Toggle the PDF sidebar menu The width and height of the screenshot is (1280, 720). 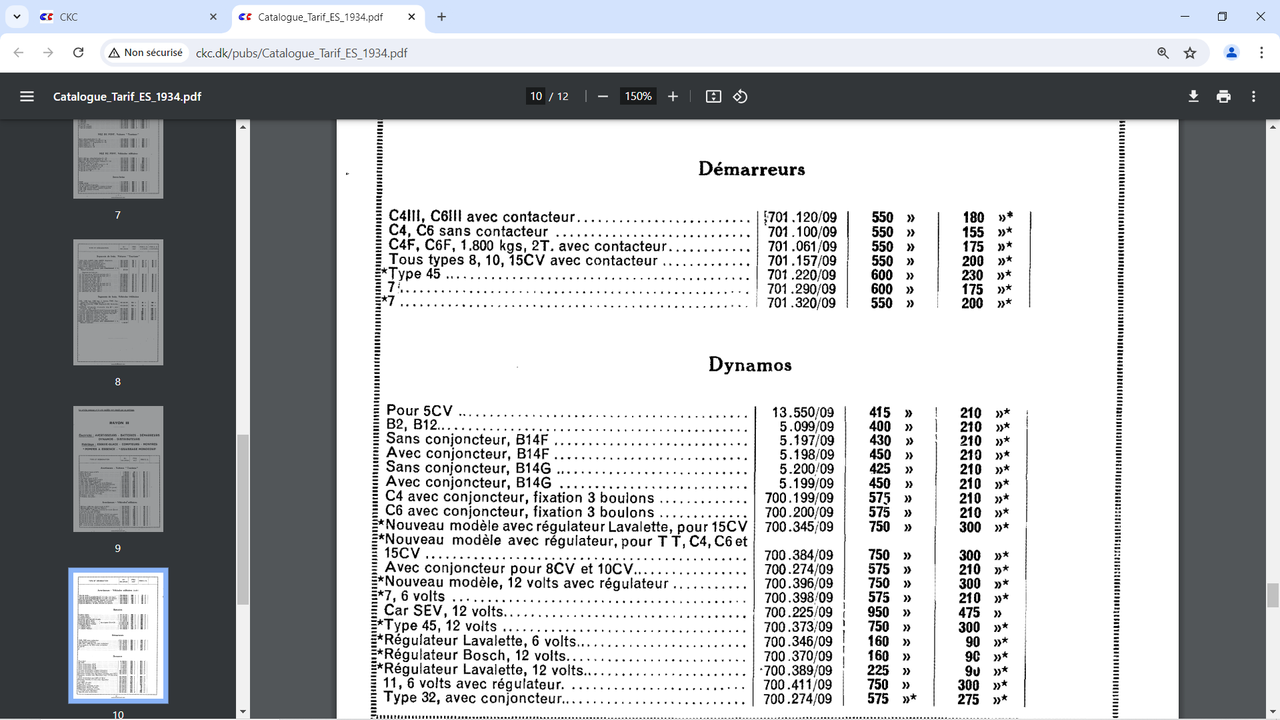27,96
